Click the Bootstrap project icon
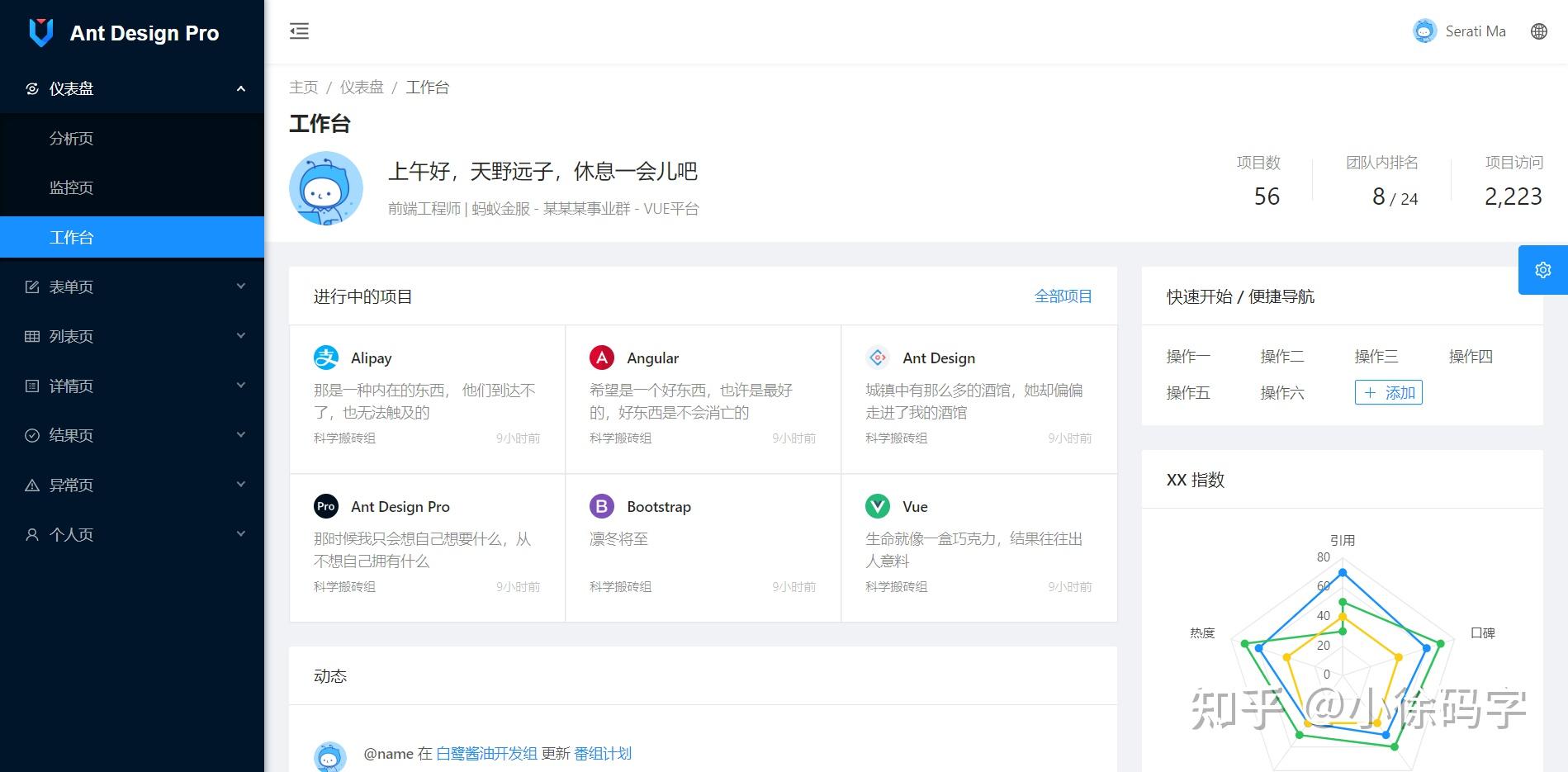The height and width of the screenshot is (772, 1568). [601, 505]
